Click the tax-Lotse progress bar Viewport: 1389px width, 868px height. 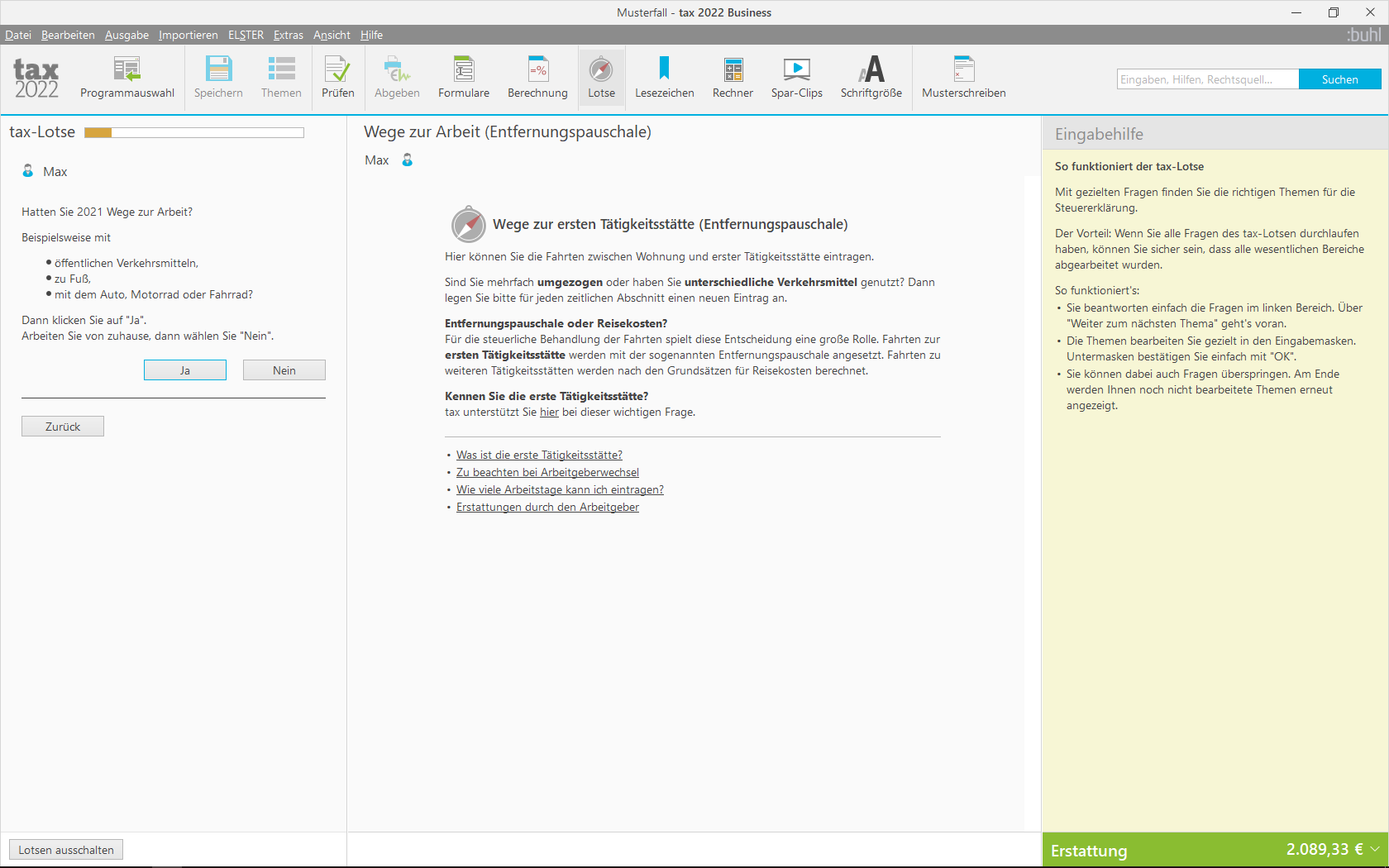(x=194, y=132)
